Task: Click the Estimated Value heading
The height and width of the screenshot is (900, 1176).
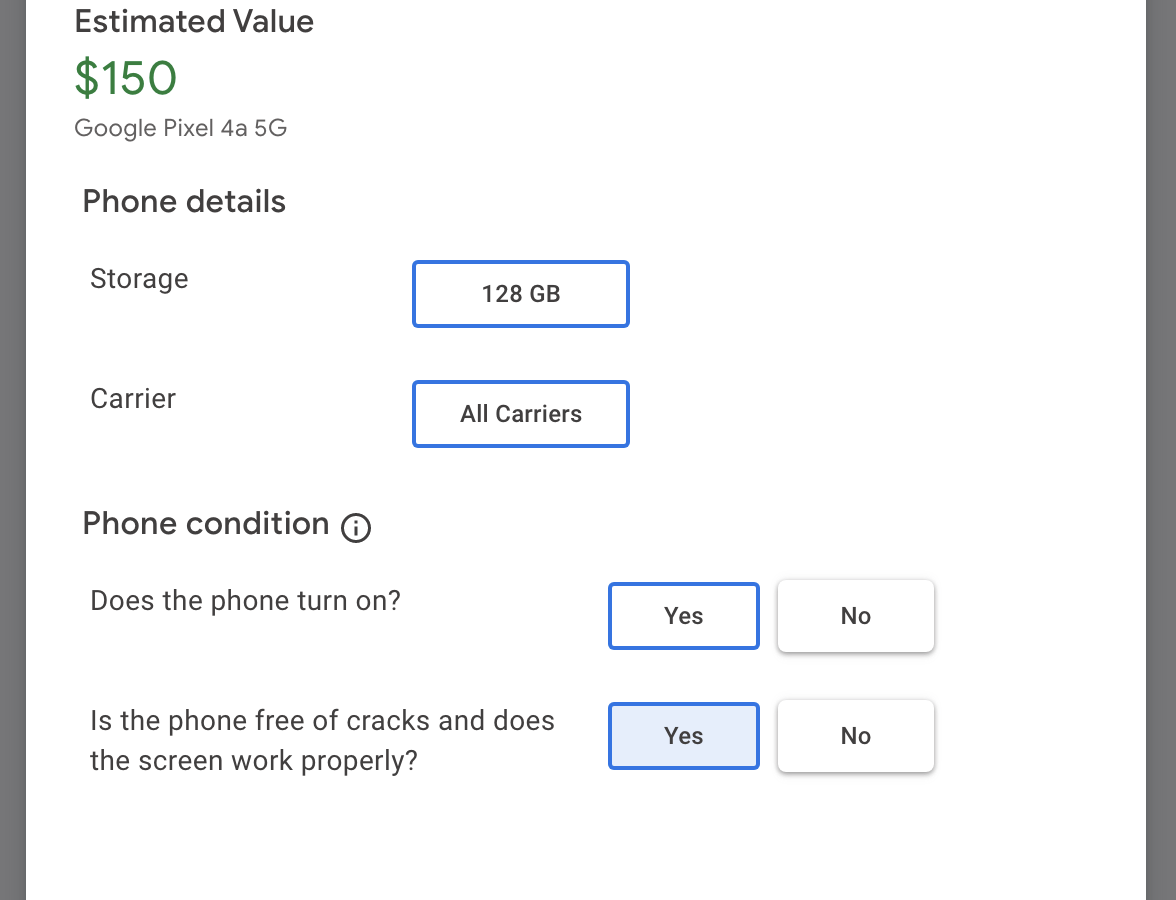Action: pos(194,22)
